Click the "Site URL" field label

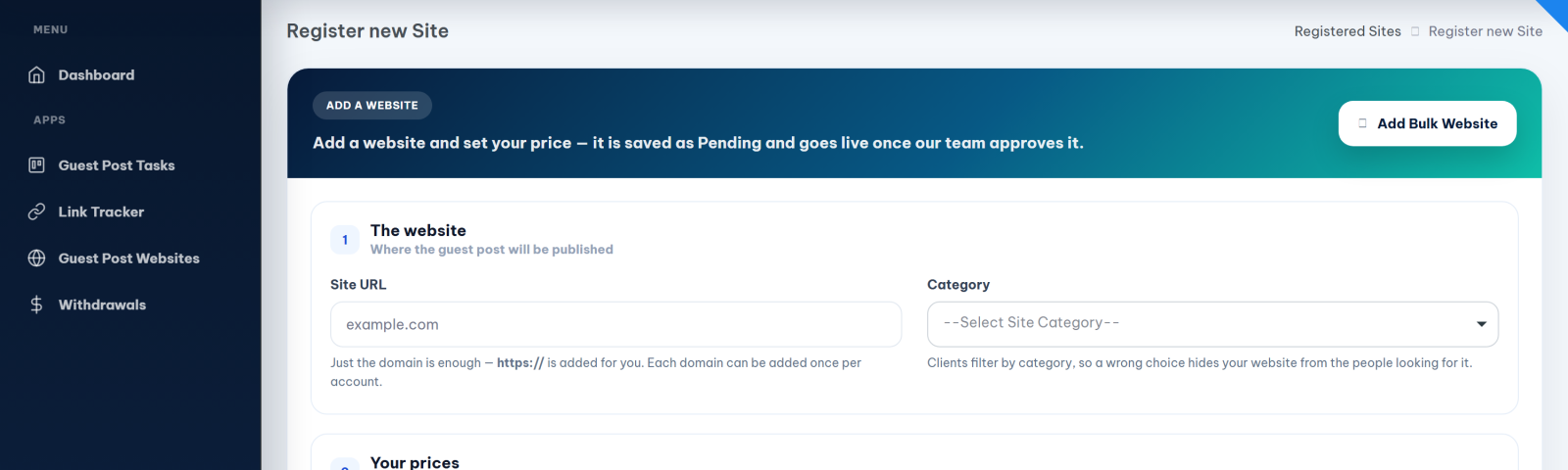[359, 284]
